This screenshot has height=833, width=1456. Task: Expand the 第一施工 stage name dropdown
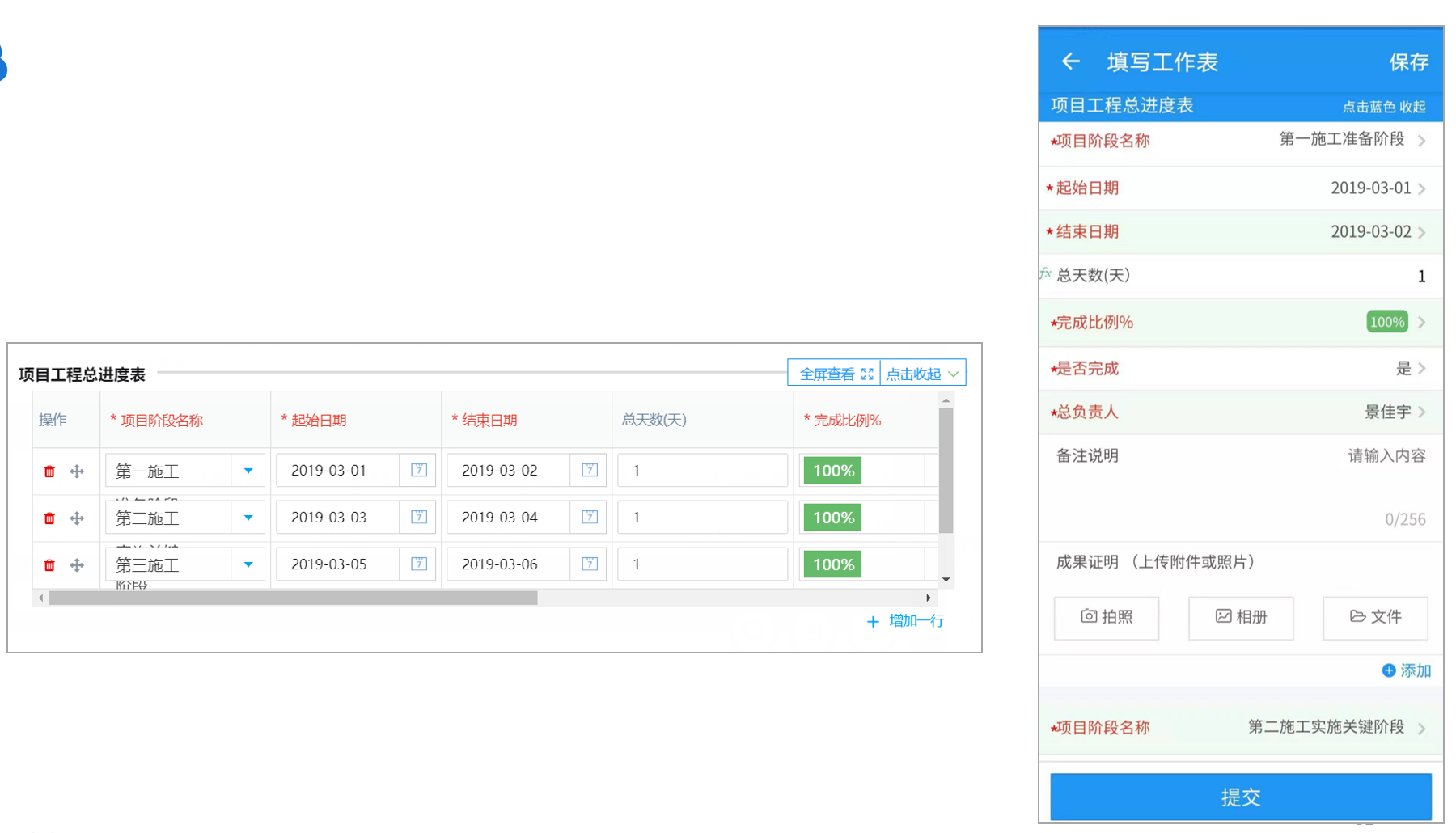(248, 471)
